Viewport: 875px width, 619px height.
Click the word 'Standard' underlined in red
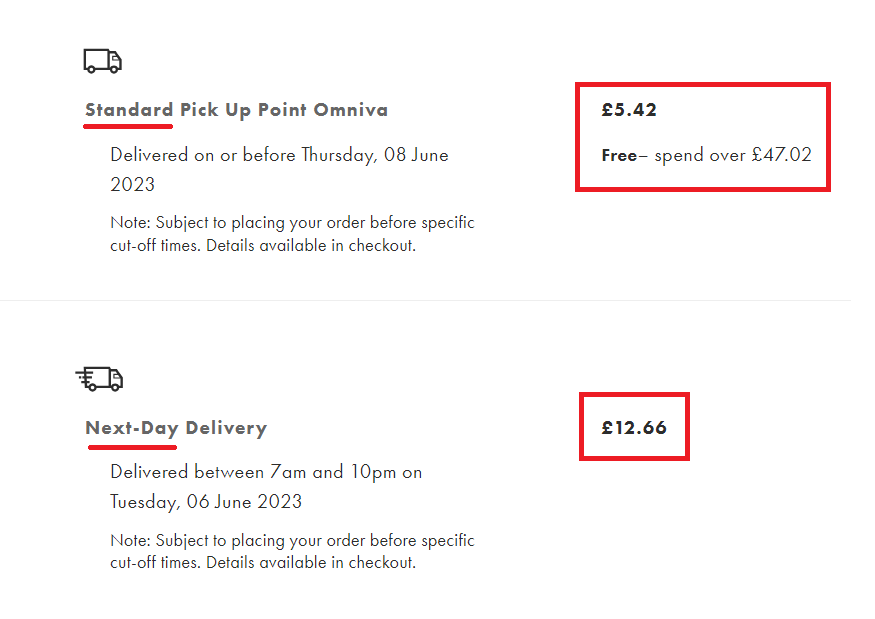129,110
